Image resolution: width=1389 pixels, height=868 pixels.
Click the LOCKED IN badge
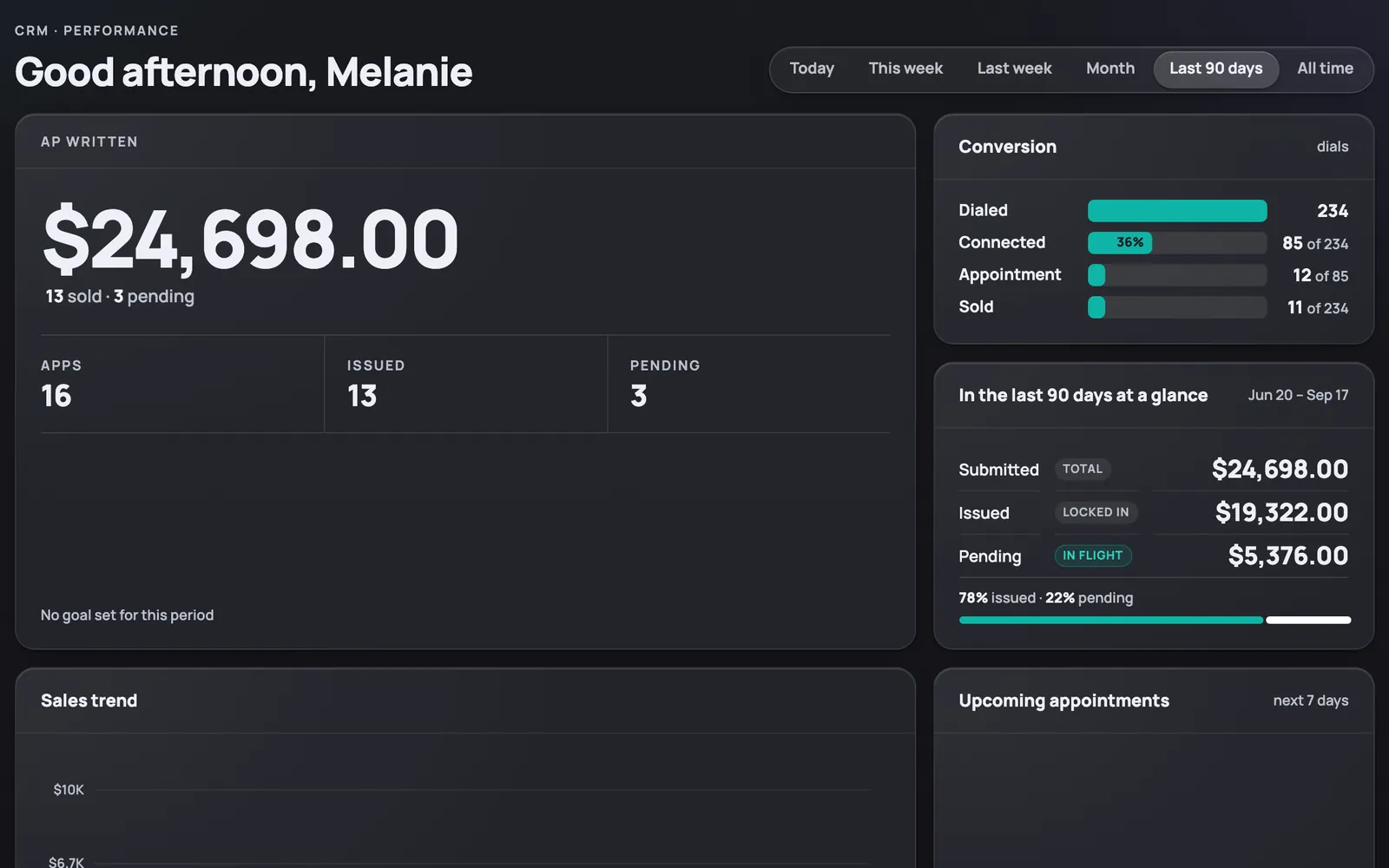pyautogui.click(x=1096, y=512)
